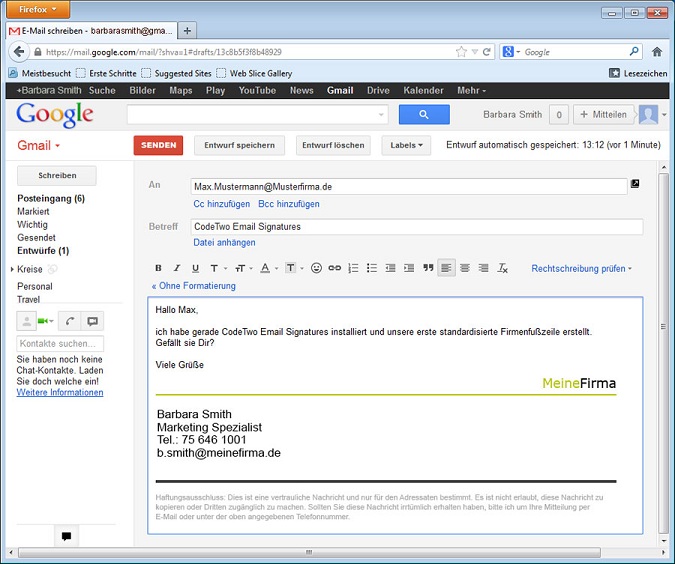Viewport: 675px width, 564px height.
Task: Open Drive from the Google bar
Action: 378,90
